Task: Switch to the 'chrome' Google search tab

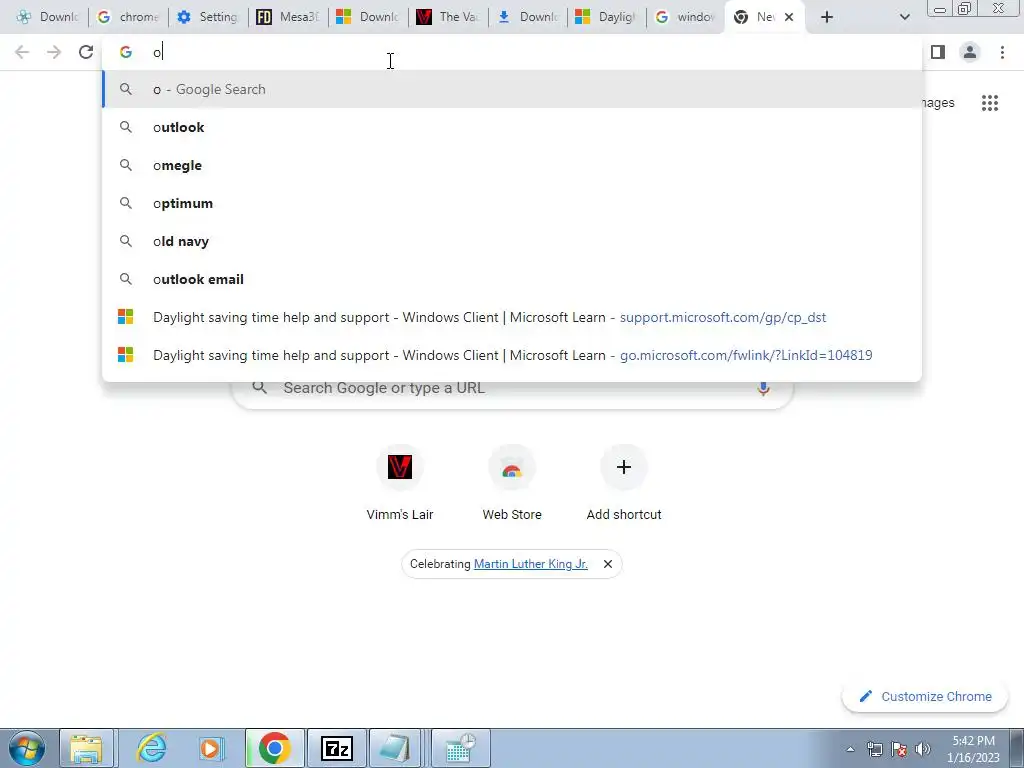Action: point(129,17)
